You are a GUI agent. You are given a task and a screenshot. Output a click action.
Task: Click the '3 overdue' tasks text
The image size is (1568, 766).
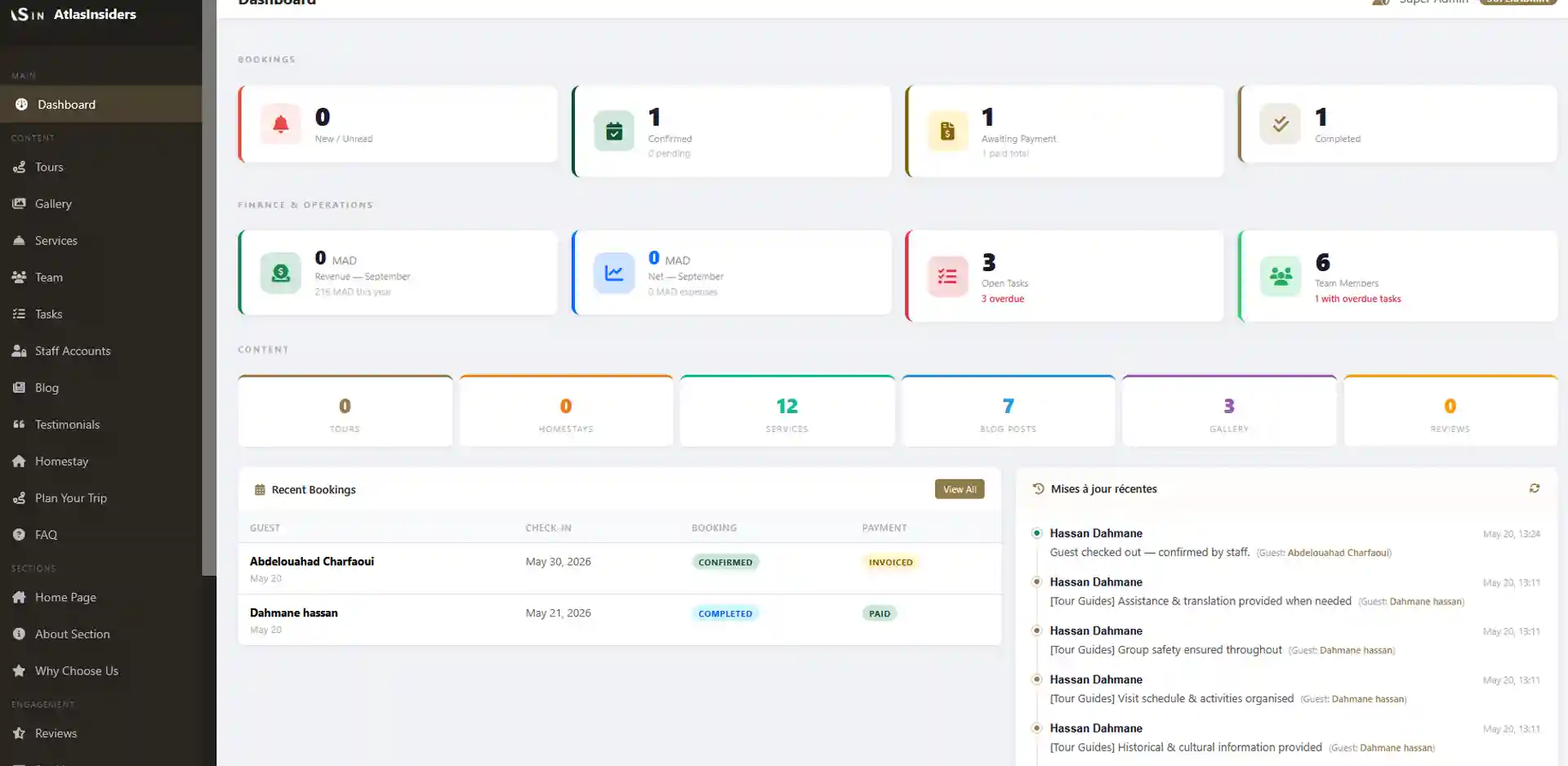tap(1003, 299)
